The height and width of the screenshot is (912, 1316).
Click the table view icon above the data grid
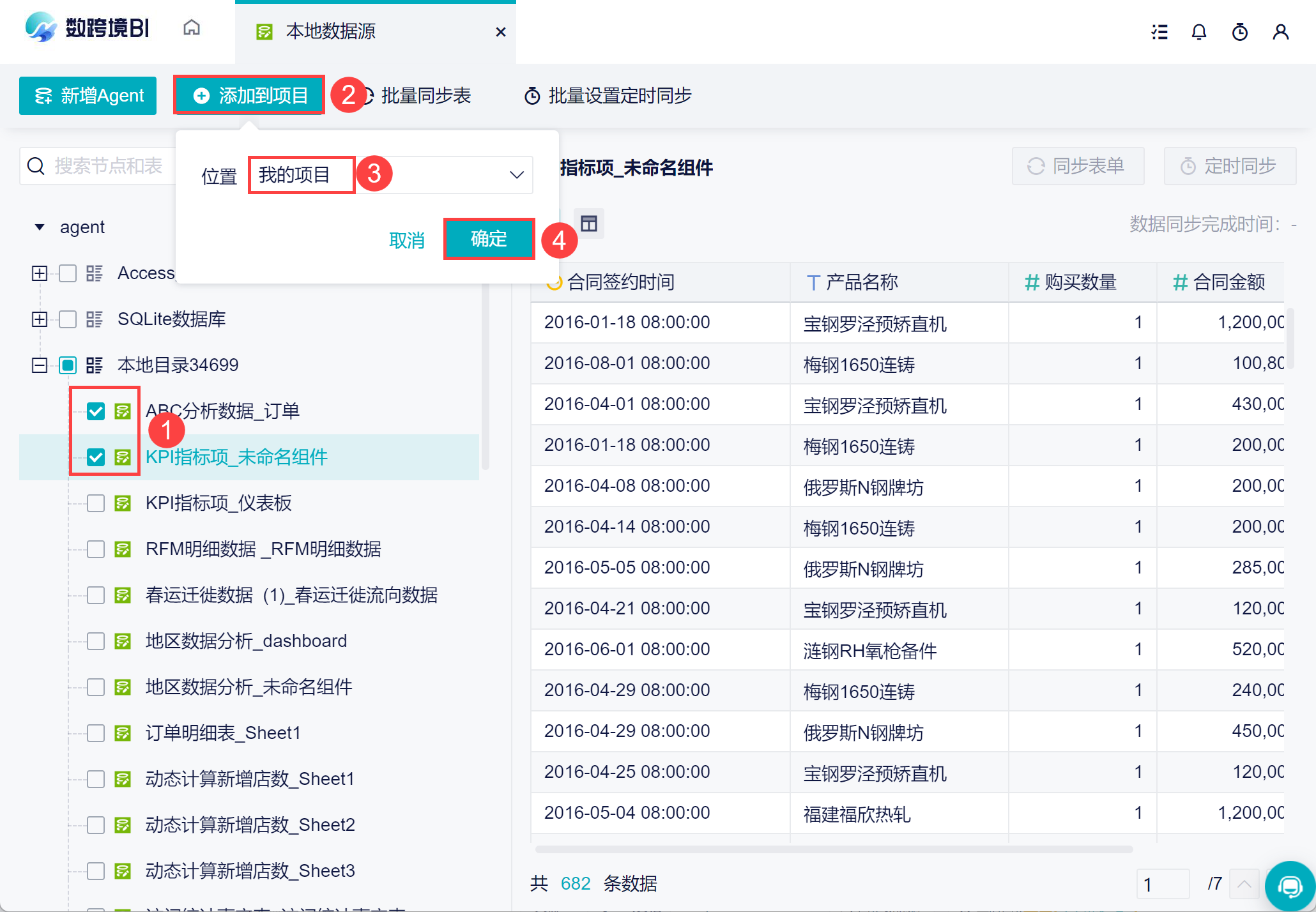pyautogui.click(x=588, y=224)
